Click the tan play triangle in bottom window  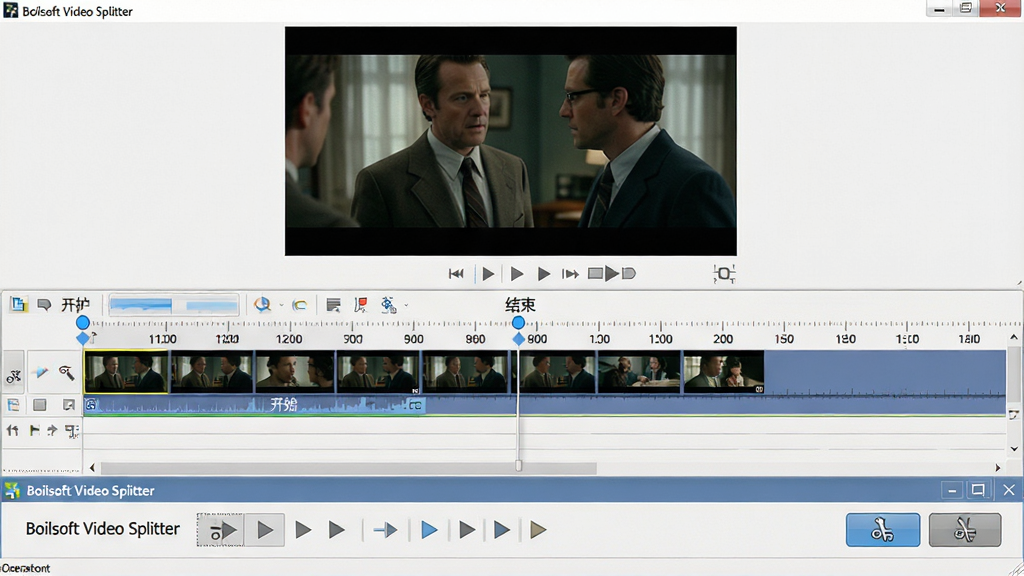[x=537, y=530]
